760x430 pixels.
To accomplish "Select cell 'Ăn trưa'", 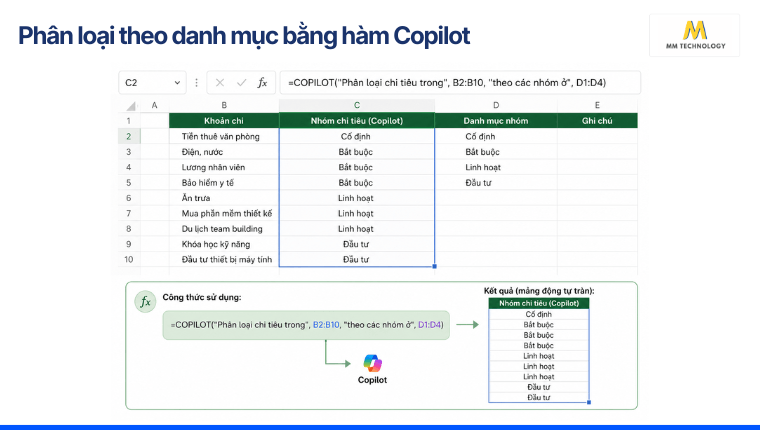I will point(224,198).
